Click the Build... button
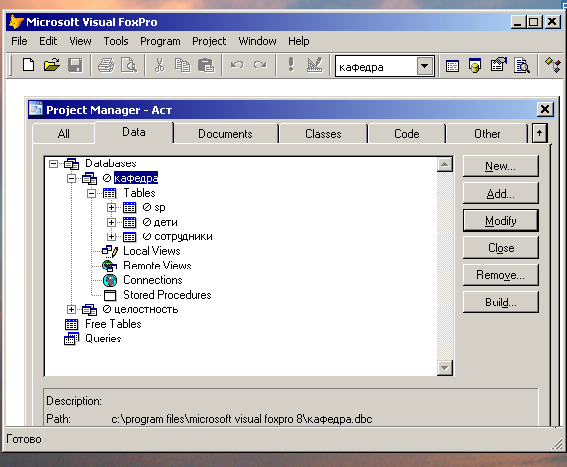Viewport: 567px width, 467px height. (500, 302)
